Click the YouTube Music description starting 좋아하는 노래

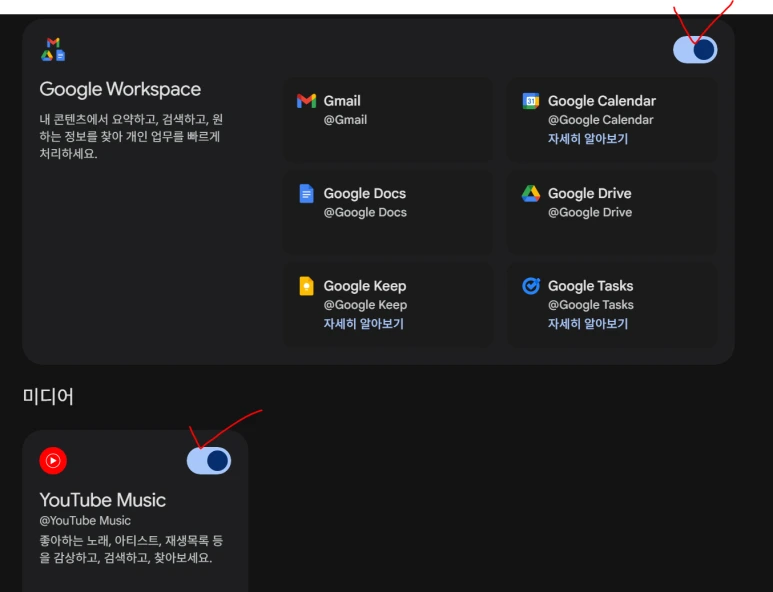[131, 549]
